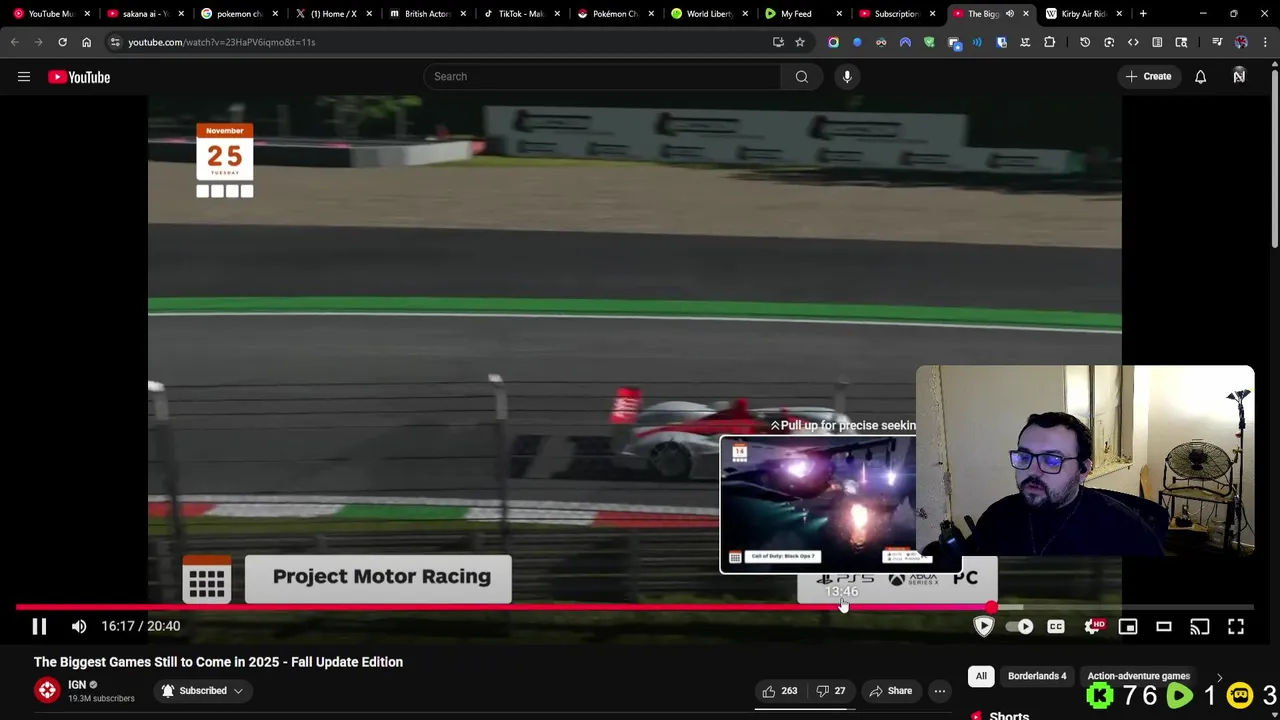Reload the page
Viewport: 1280px width, 720px height.
click(x=62, y=42)
